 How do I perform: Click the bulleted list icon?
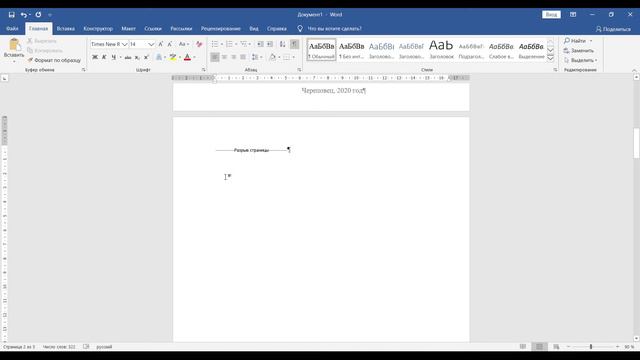(x=215, y=44)
